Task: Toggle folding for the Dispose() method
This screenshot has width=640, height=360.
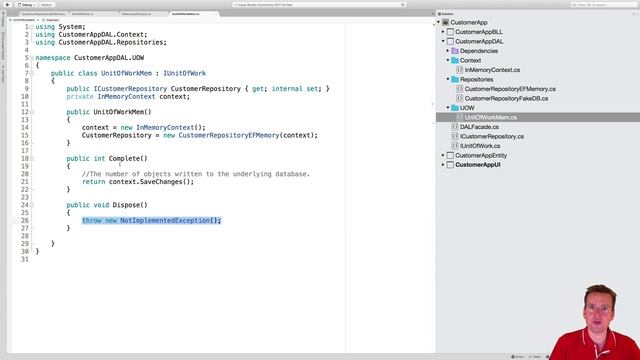Action: 32,205
